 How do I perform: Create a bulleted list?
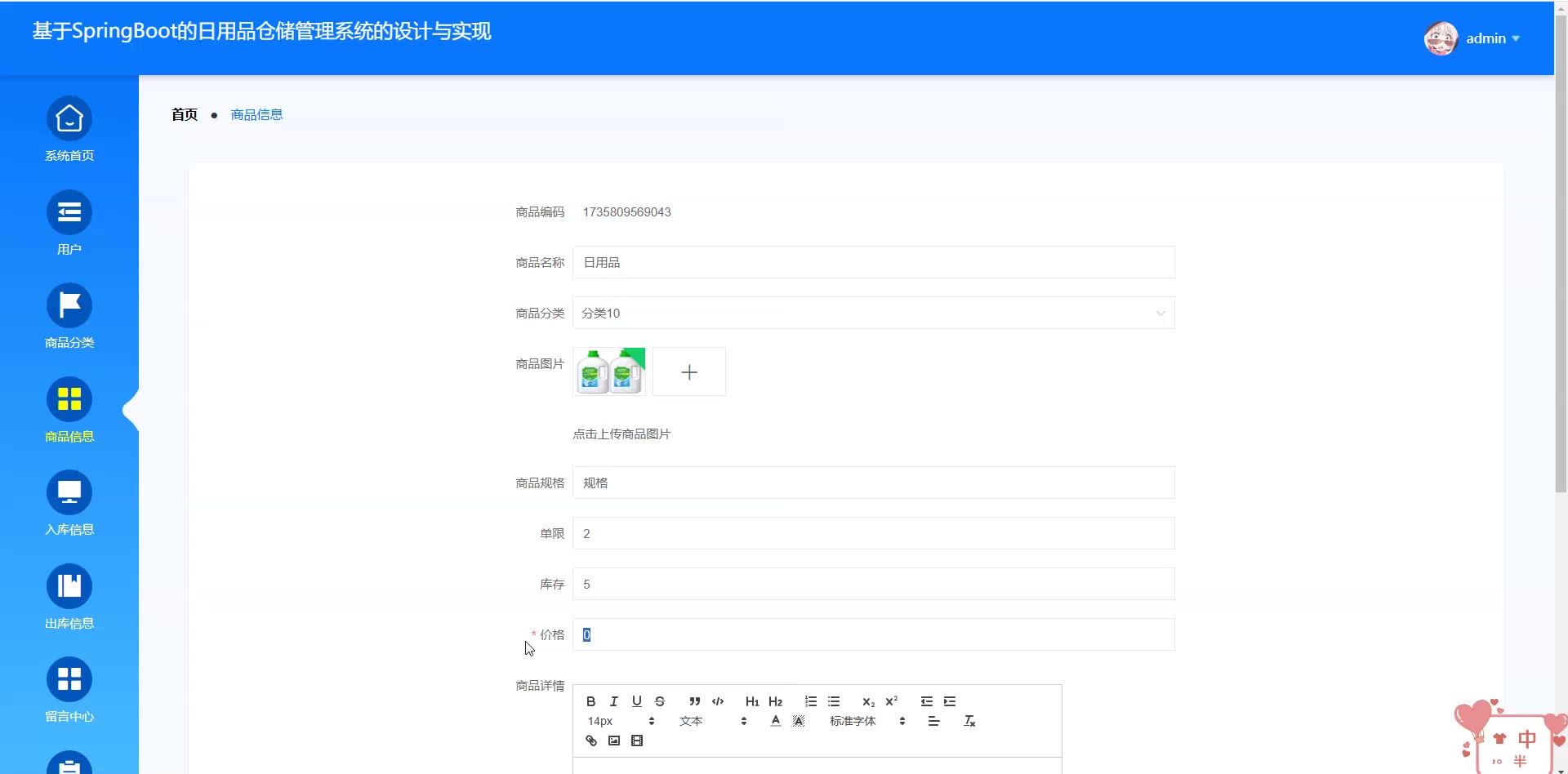(x=833, y=701)
